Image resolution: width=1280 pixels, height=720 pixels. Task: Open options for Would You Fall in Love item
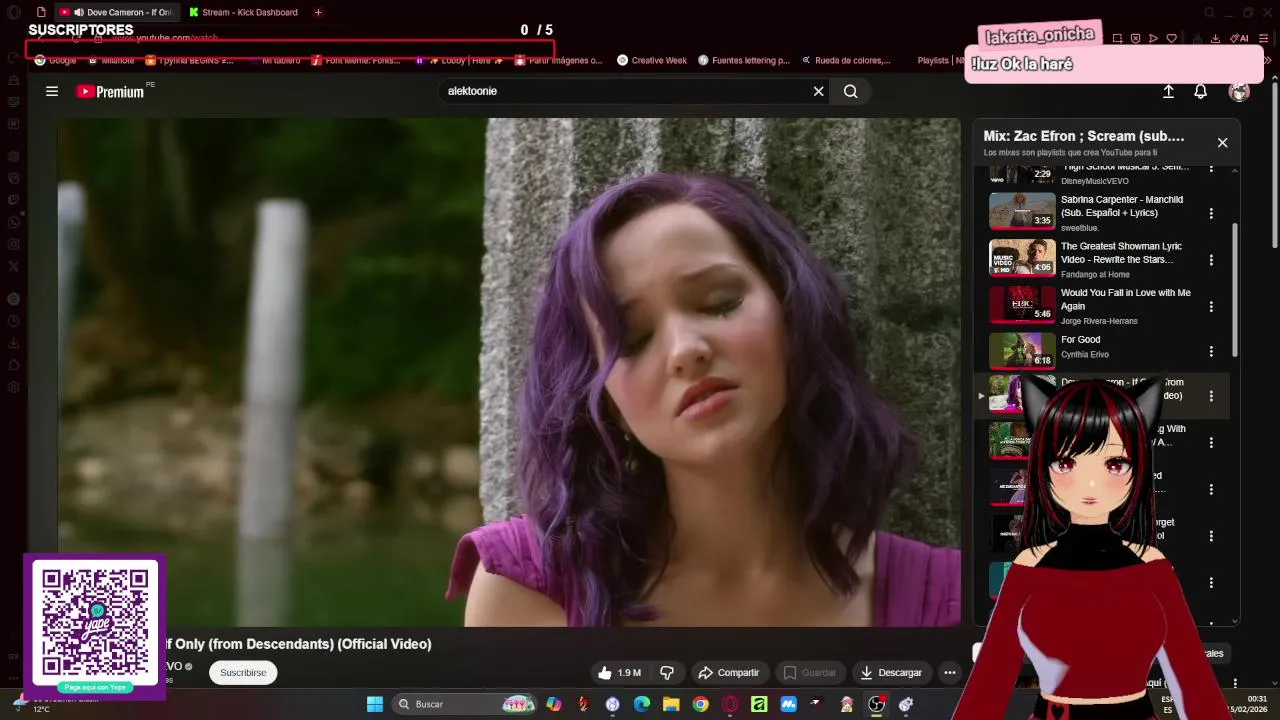(x=1211, y=307)
